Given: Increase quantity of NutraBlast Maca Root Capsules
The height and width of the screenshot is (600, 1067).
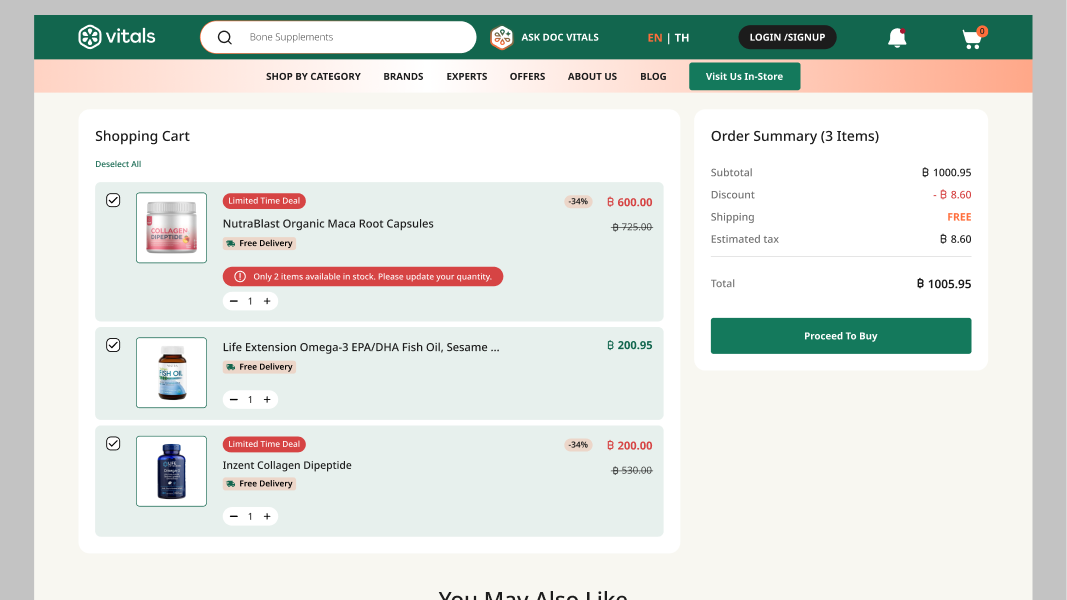Looking at the screenshot, I should [267, 301].
